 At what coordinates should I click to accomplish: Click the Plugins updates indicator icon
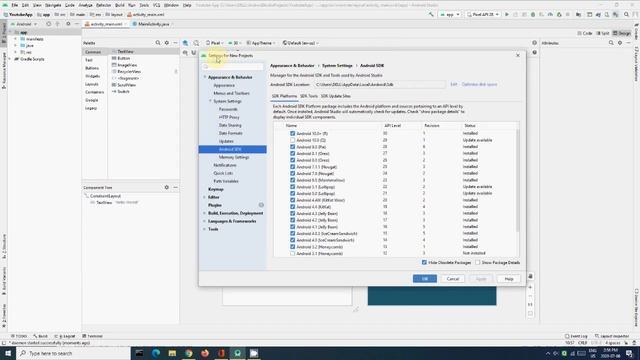[x=261, y=205]
